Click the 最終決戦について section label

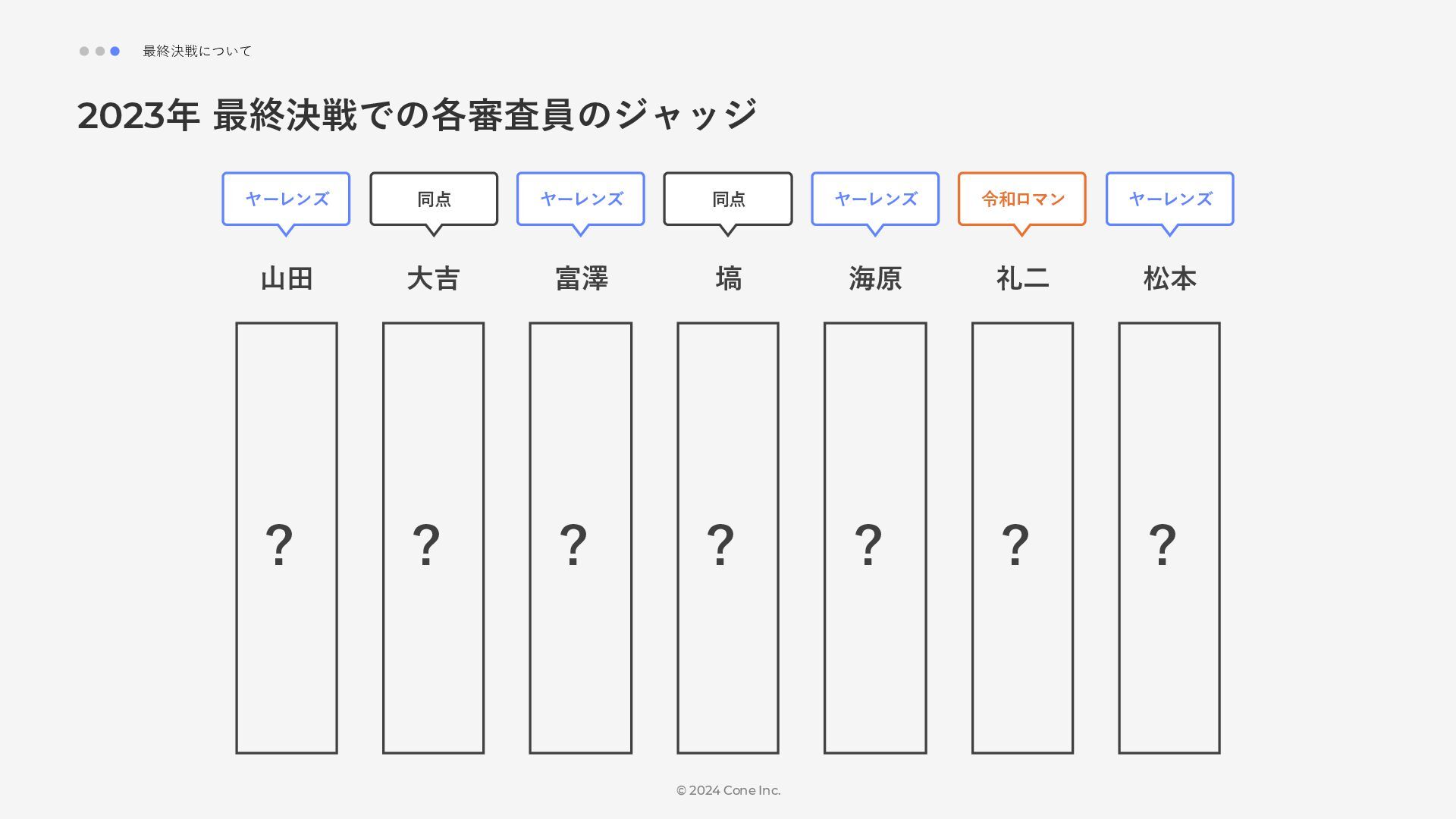(197, 52)
